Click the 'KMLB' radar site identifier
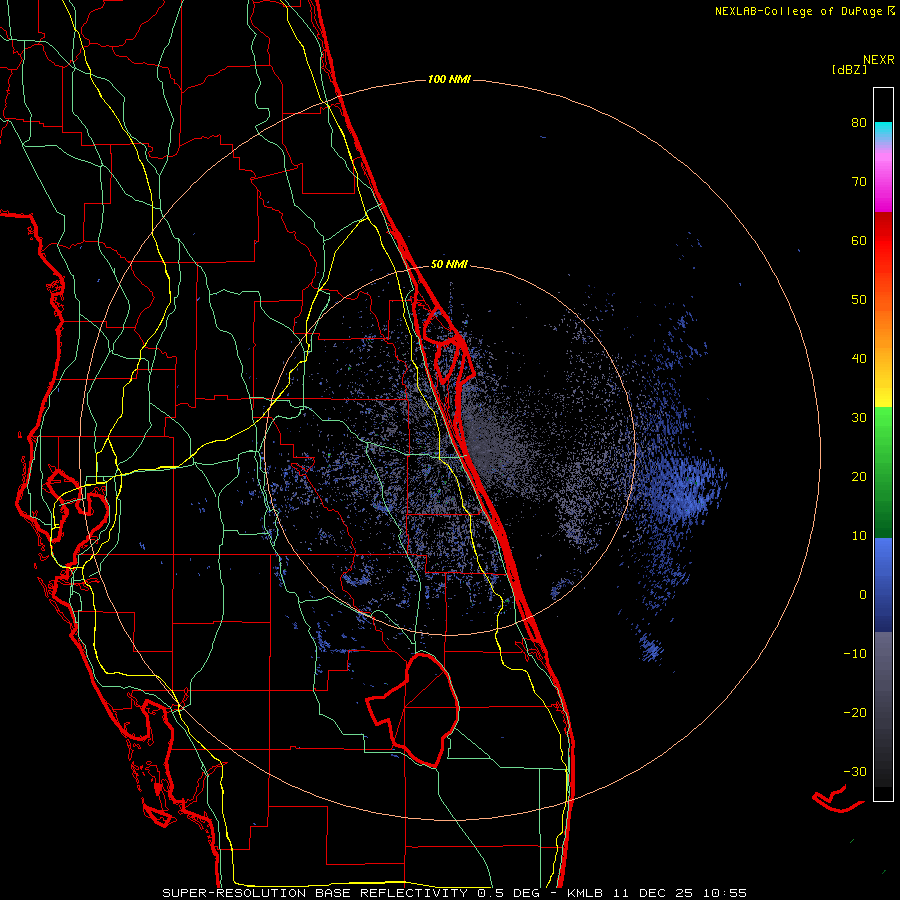 587,893
